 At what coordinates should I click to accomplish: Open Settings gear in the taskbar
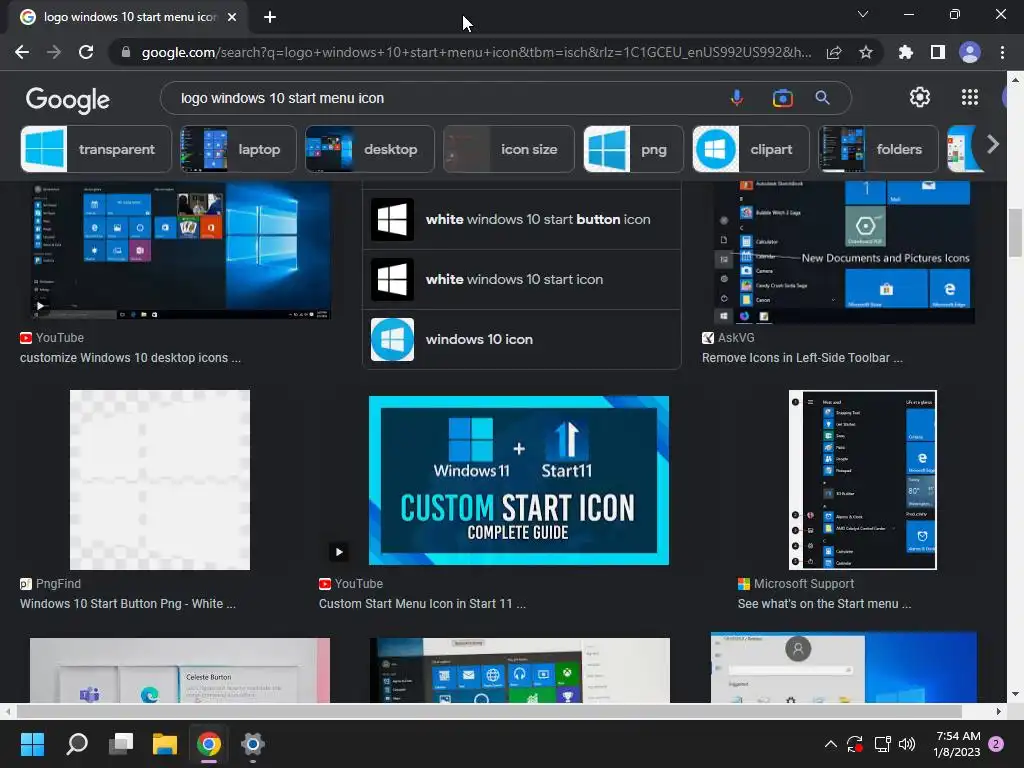[x=252, y=744]
